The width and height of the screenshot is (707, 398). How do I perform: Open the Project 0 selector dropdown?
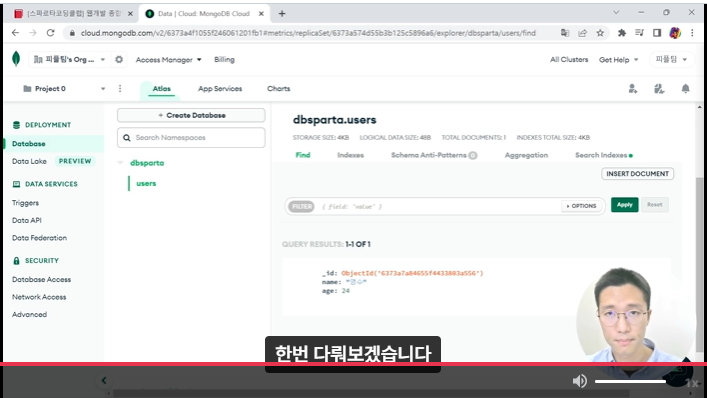click(x=64, y=89)
